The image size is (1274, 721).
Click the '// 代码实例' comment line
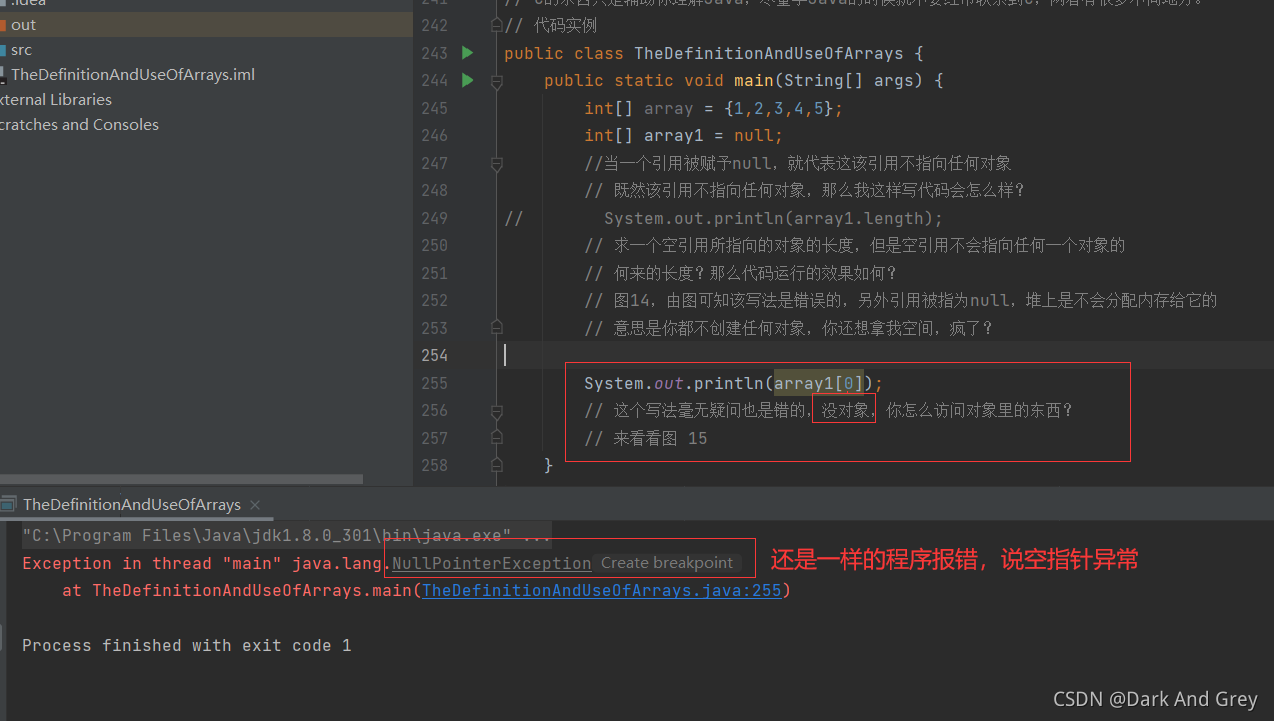pos(550,26)
